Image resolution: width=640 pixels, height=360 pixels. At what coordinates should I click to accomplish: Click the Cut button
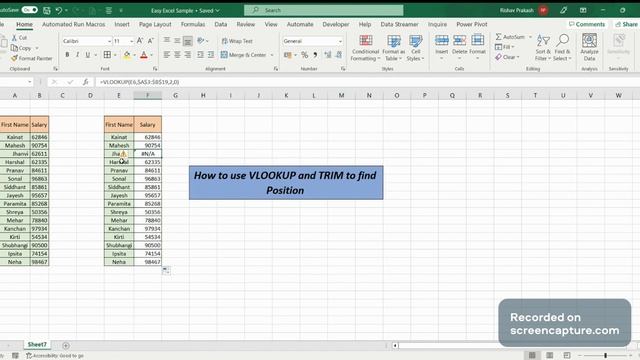click(19, 38)
